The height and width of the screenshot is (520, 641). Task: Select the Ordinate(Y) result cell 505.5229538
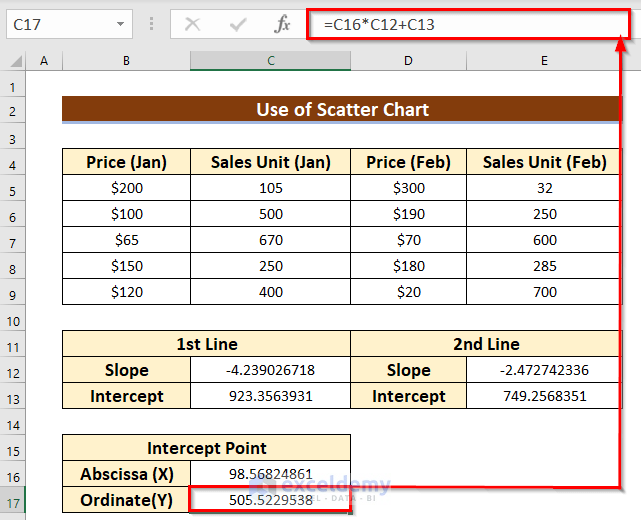(x=270, y=500)
